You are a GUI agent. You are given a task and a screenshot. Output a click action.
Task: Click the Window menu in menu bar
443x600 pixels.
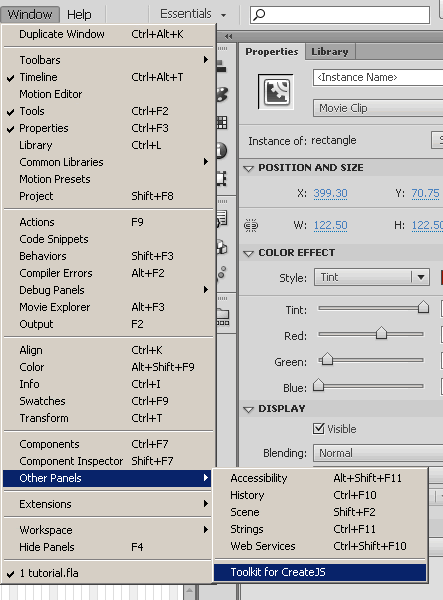[30, 15]
